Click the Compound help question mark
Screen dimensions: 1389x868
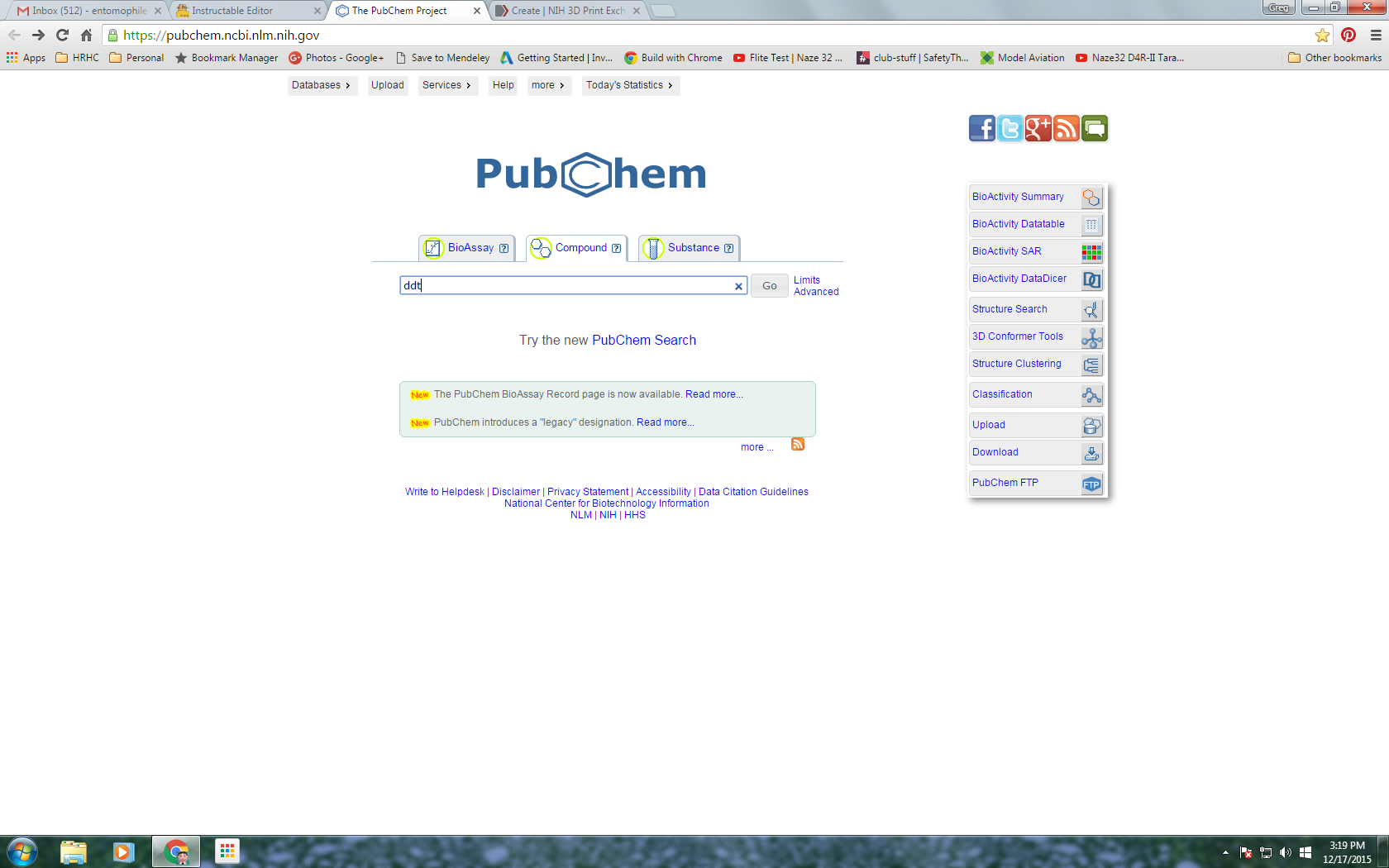click(x=616, y=248)
